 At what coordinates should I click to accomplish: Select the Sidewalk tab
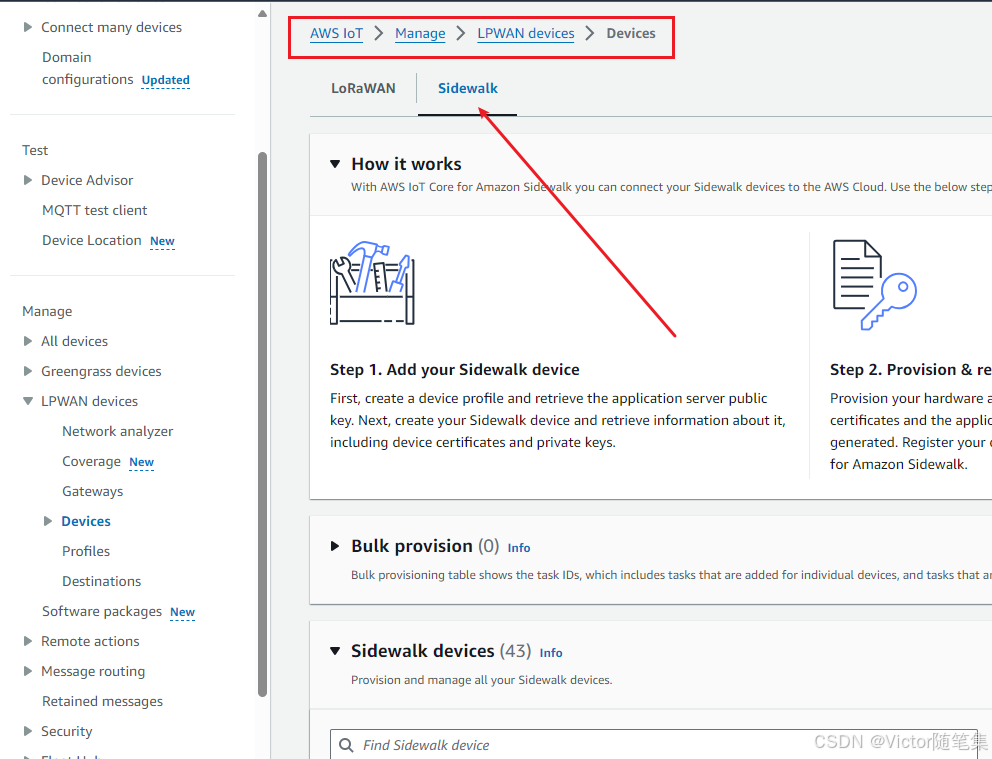[x=468, y=89]
